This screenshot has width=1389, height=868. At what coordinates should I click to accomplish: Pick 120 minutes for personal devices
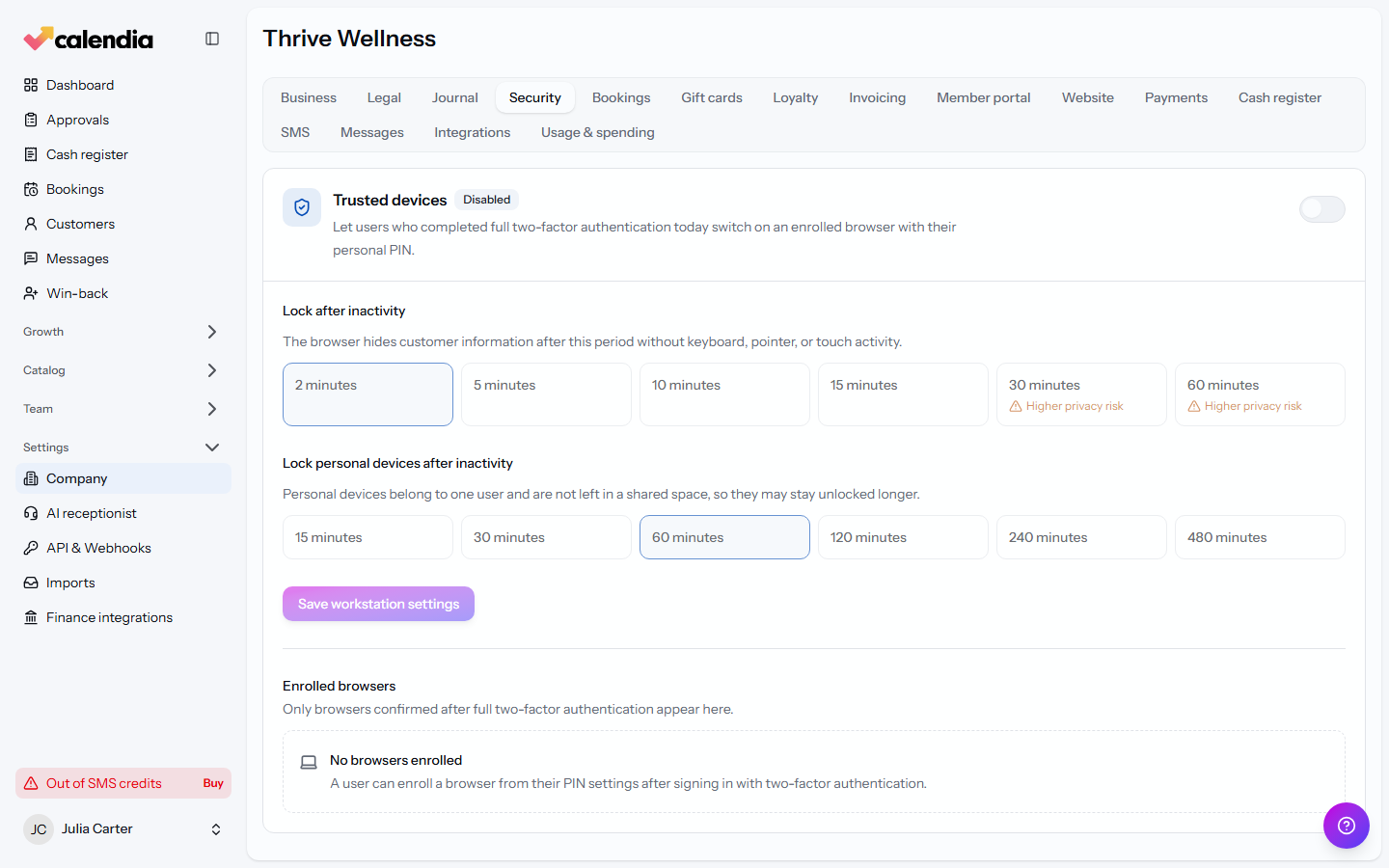tap(903, 537)
